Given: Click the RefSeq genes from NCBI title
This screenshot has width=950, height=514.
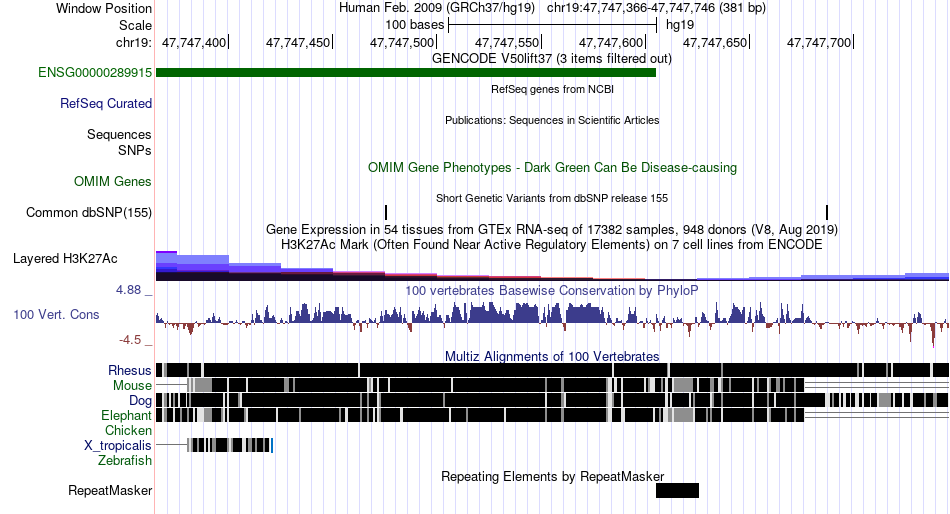Looking at the screenshot, I should pyautogui.click(x=552, y=89).
